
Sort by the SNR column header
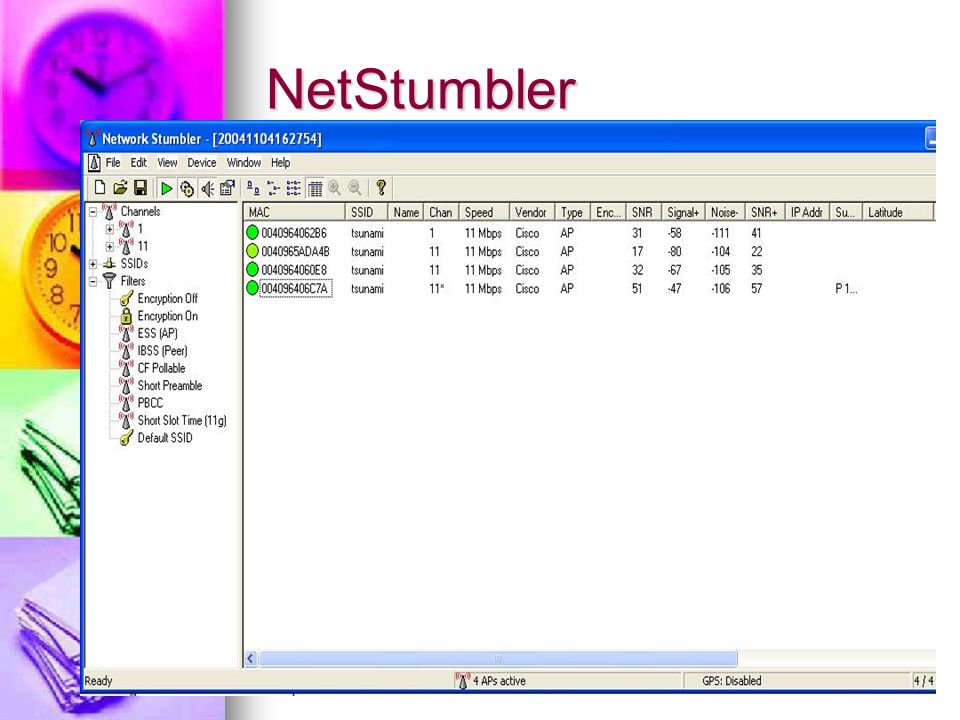(x=643, y=212)
